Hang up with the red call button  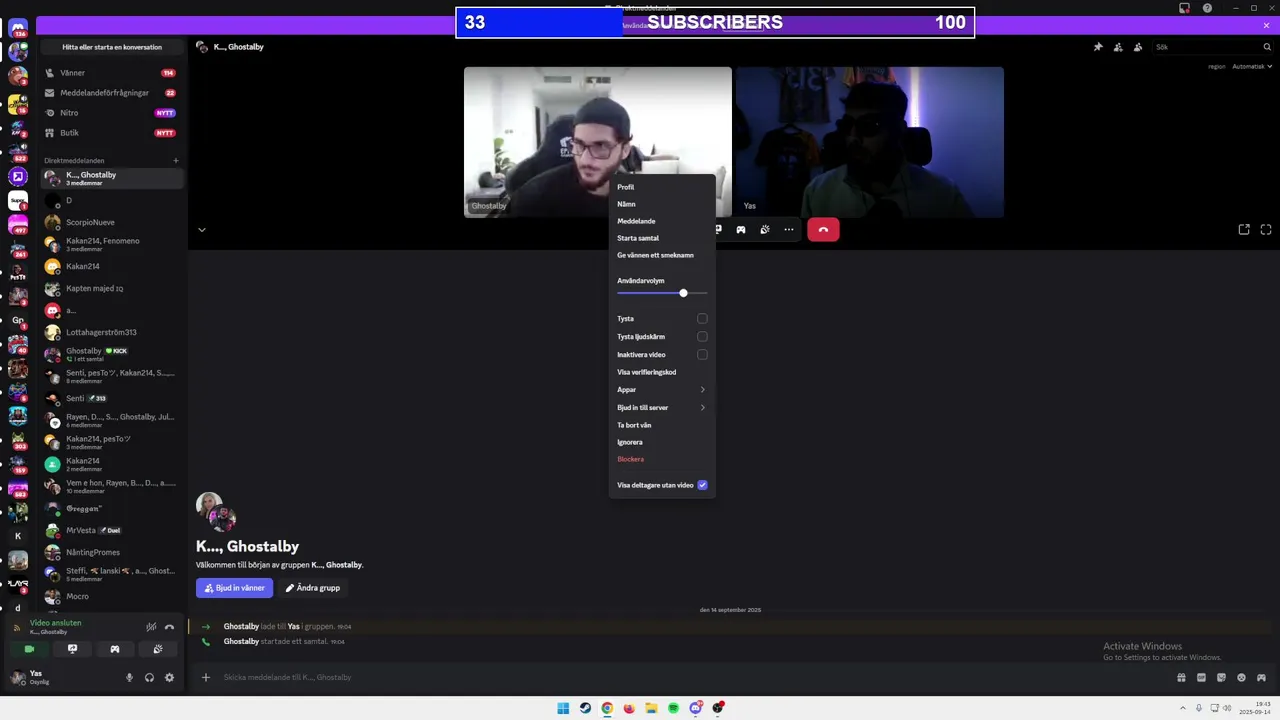(x=823, y=230)
